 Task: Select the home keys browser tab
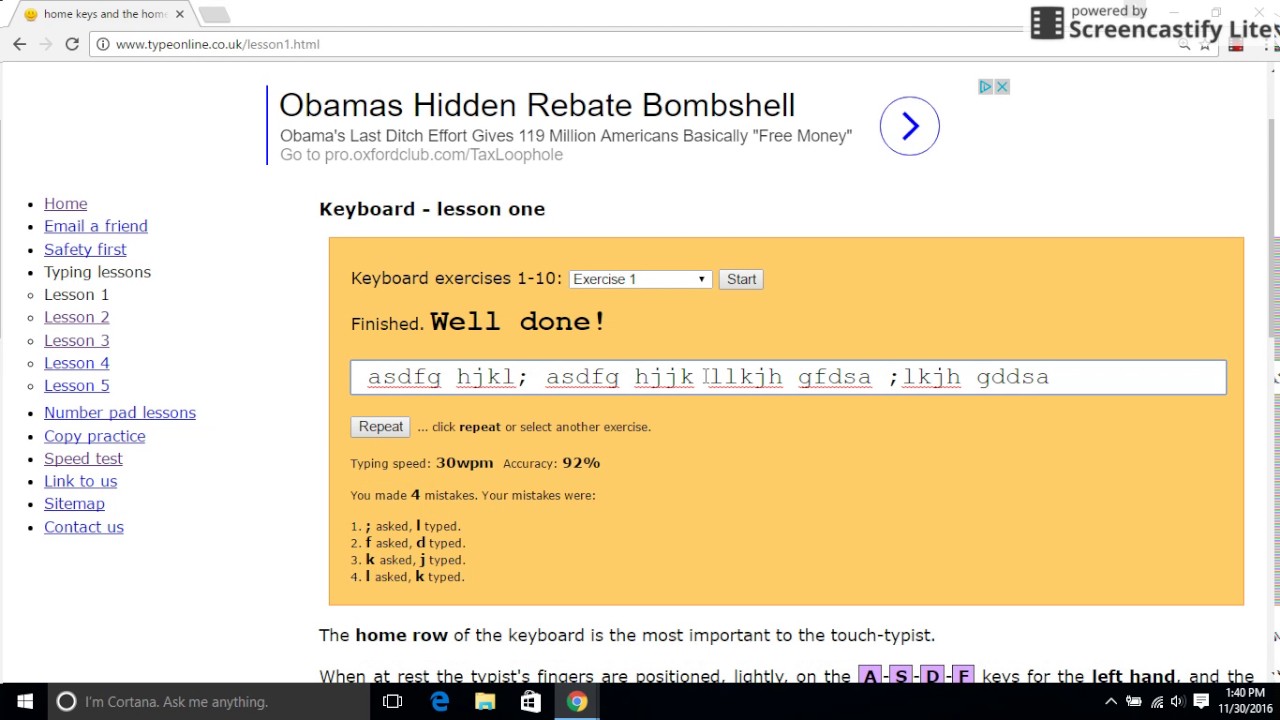click(x=105, y=14)
